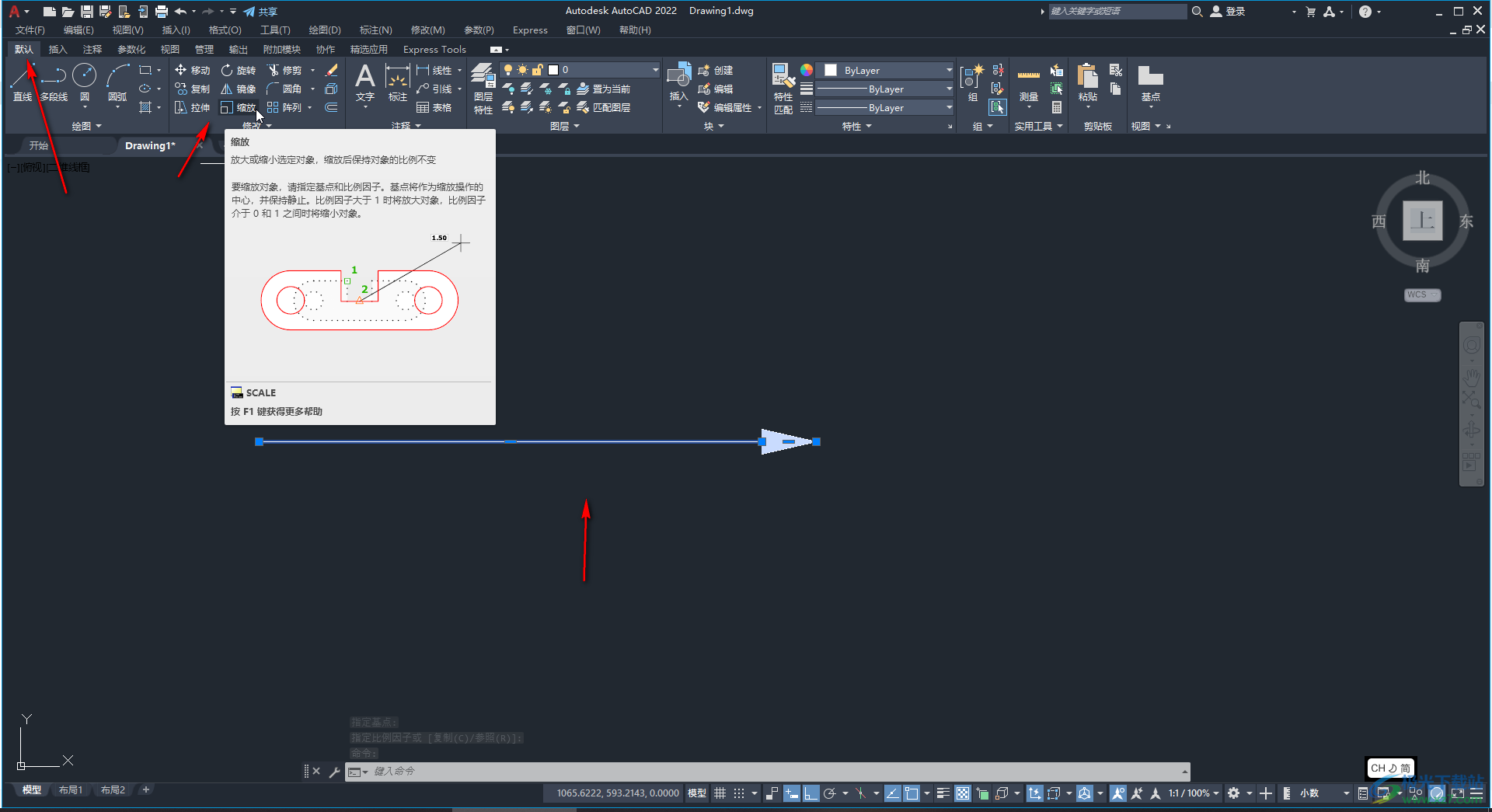Screen dimensions: 1492x812
Task: Click the Move (移动) tool
Action: tap(192, 70)
